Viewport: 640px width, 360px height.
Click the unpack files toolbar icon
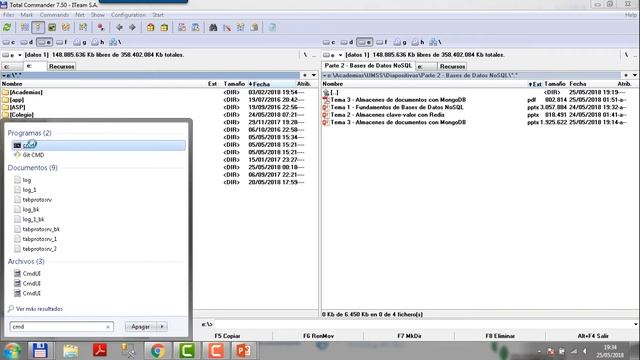point(164,27)
